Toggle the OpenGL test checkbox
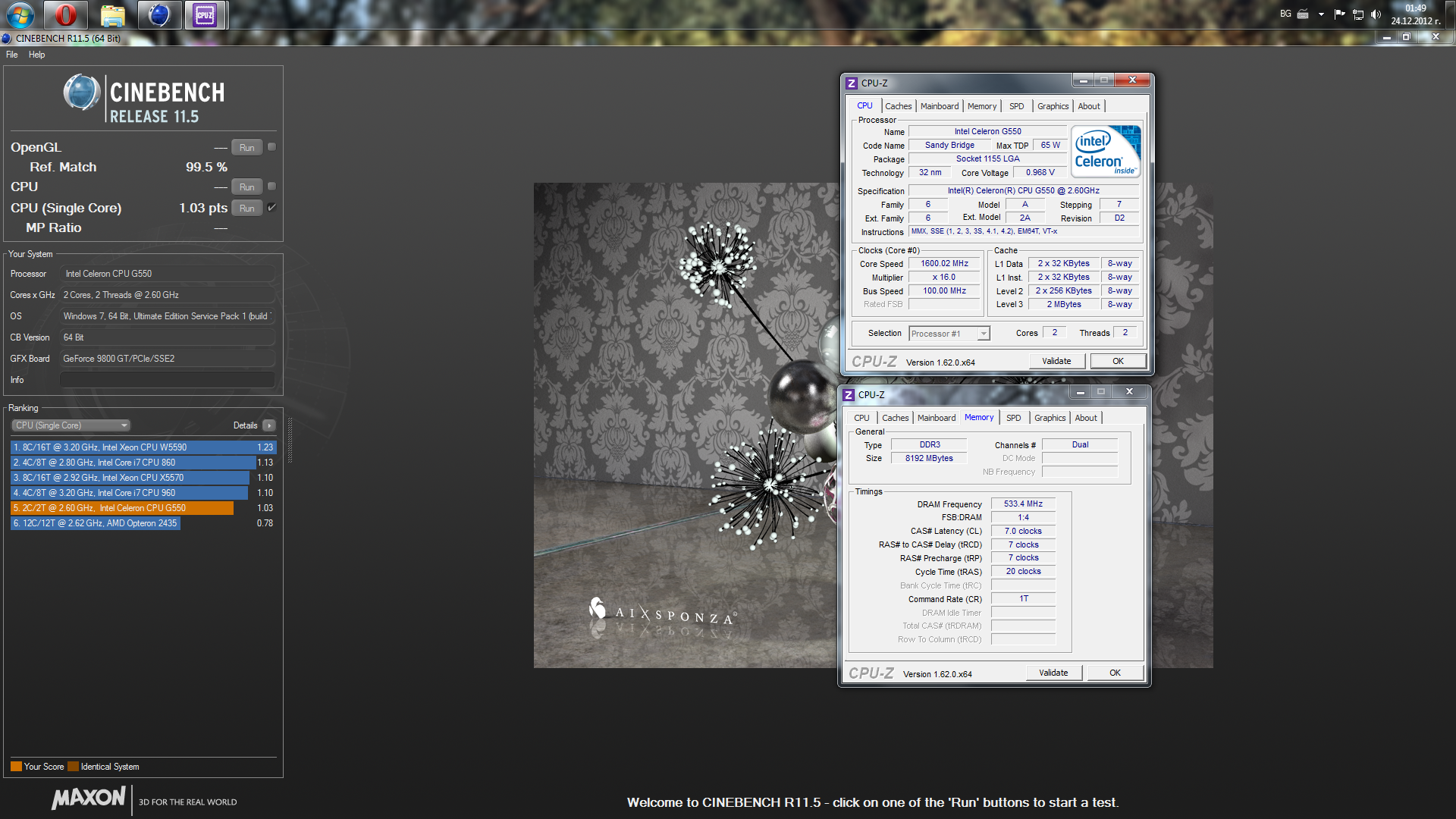 point(271,147)
